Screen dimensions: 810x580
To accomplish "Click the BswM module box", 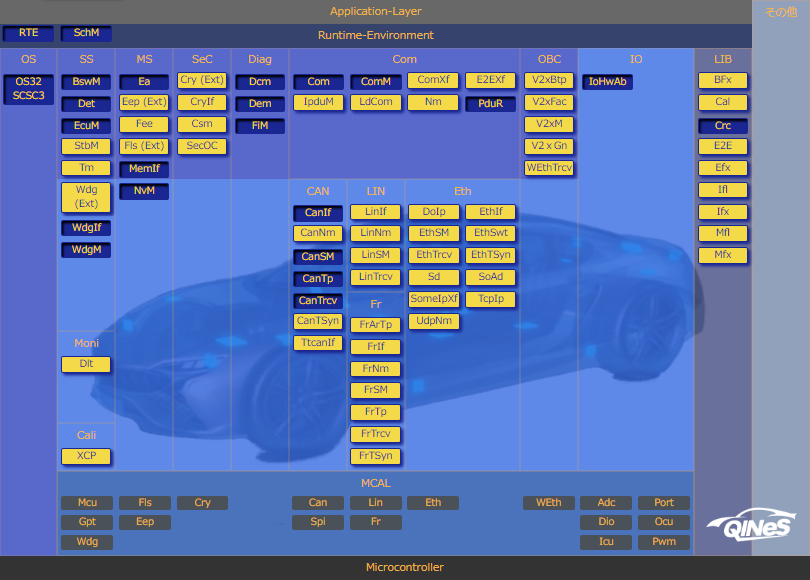I will coord(86,81).
